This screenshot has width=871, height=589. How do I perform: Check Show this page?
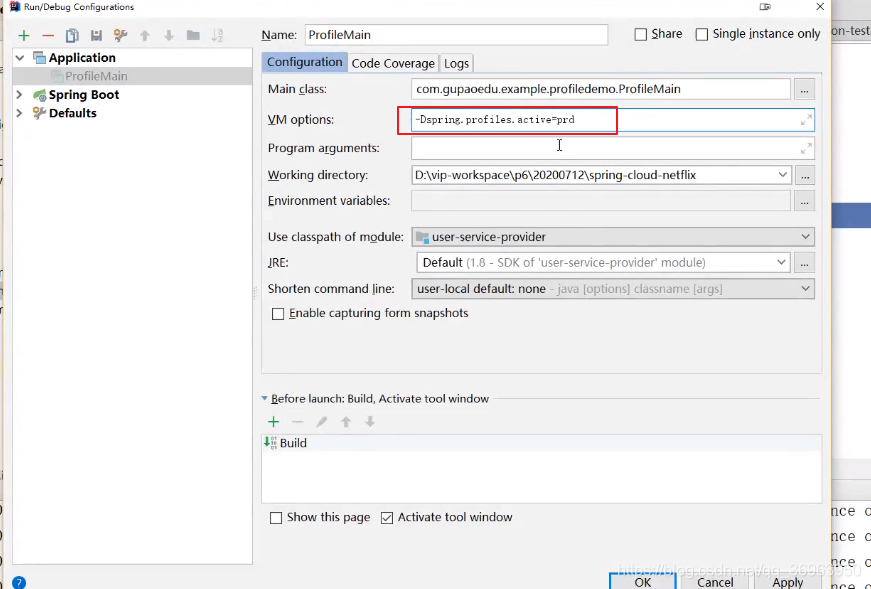pyautogui.click(x=276, y=518)
